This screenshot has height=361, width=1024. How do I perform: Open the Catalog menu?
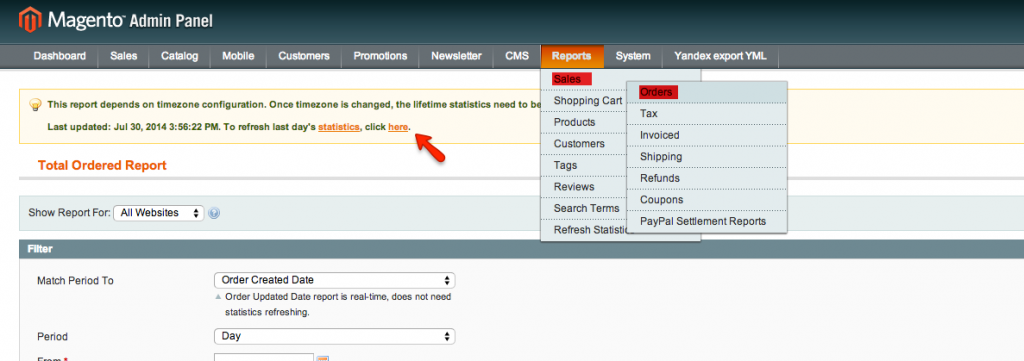180,56
